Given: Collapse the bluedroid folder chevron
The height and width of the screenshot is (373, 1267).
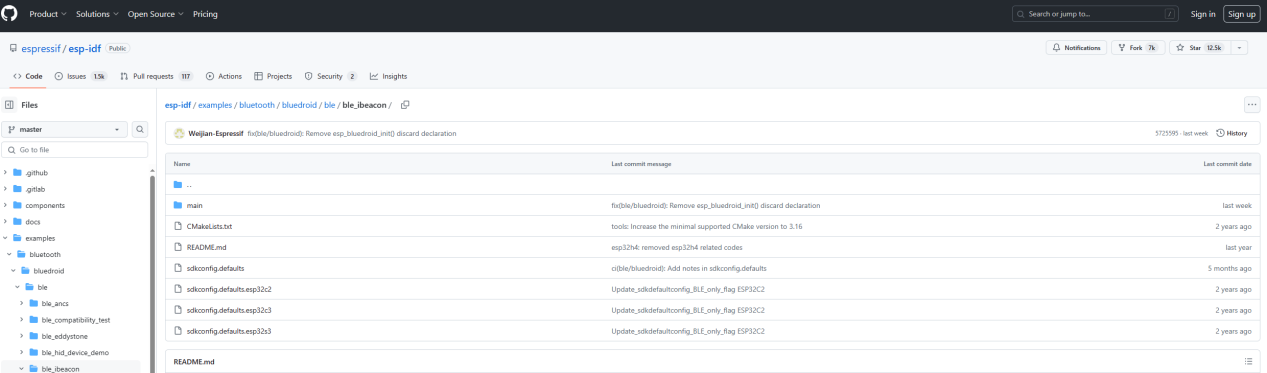Looking at the screenshot, I should click(x=14, y=270).
